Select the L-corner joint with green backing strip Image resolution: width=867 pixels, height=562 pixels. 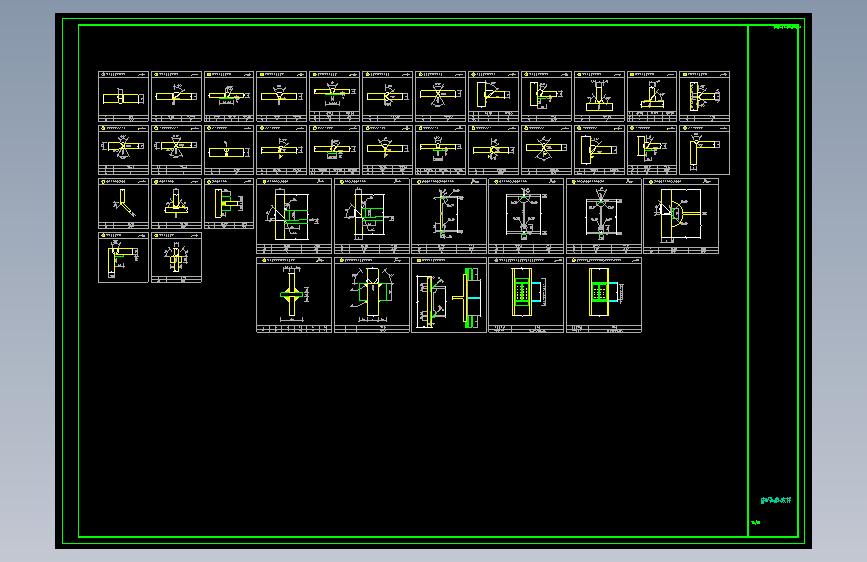123,258
